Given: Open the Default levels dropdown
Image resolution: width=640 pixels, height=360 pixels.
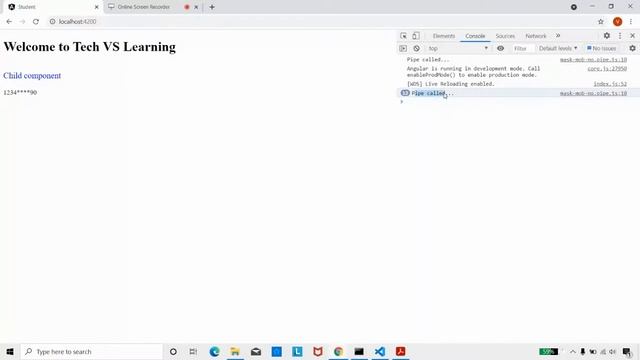Looking at the screenshot, I should 558,48.
